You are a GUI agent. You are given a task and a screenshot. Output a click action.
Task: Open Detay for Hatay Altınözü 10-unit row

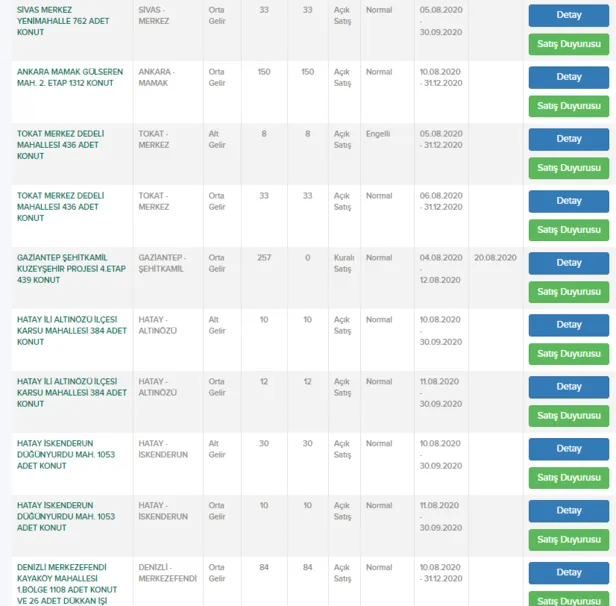568,325
